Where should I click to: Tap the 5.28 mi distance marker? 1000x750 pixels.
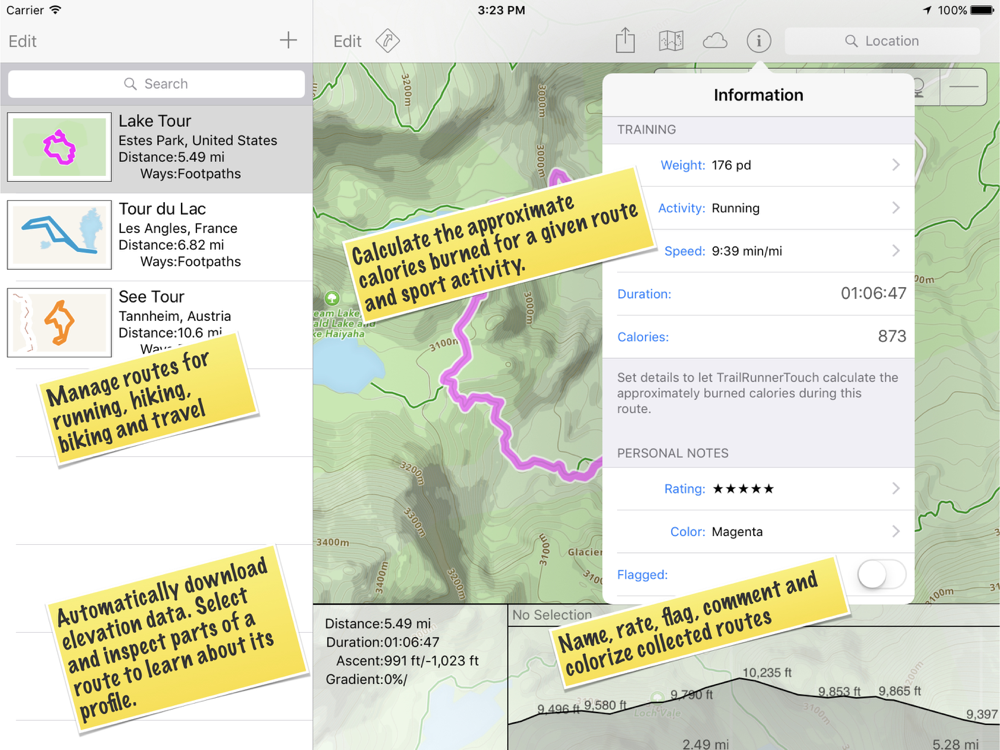(955, 744)
